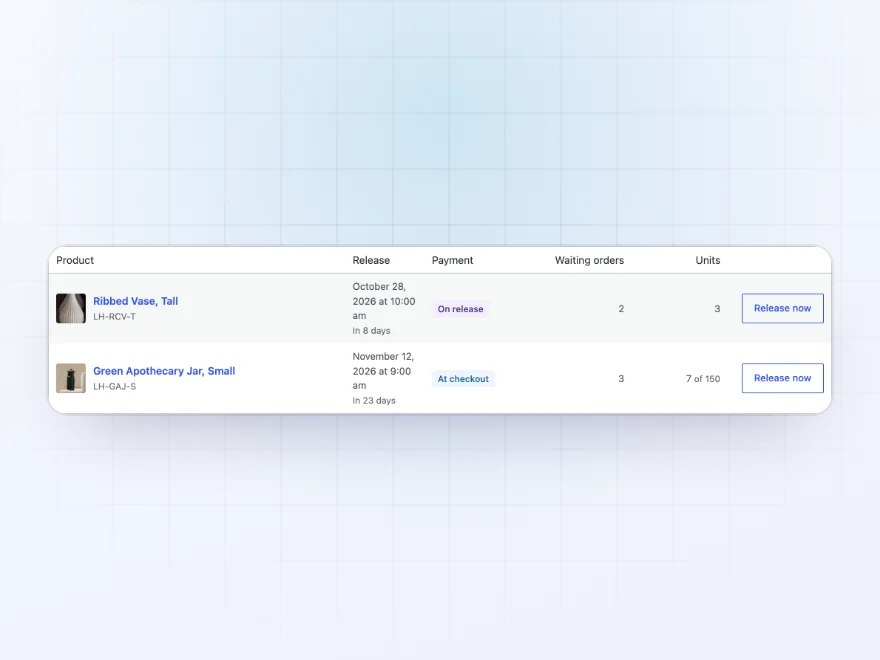
Task: Click waiting orders value 2 for Ribbed Vase
Action: point(621,309)
